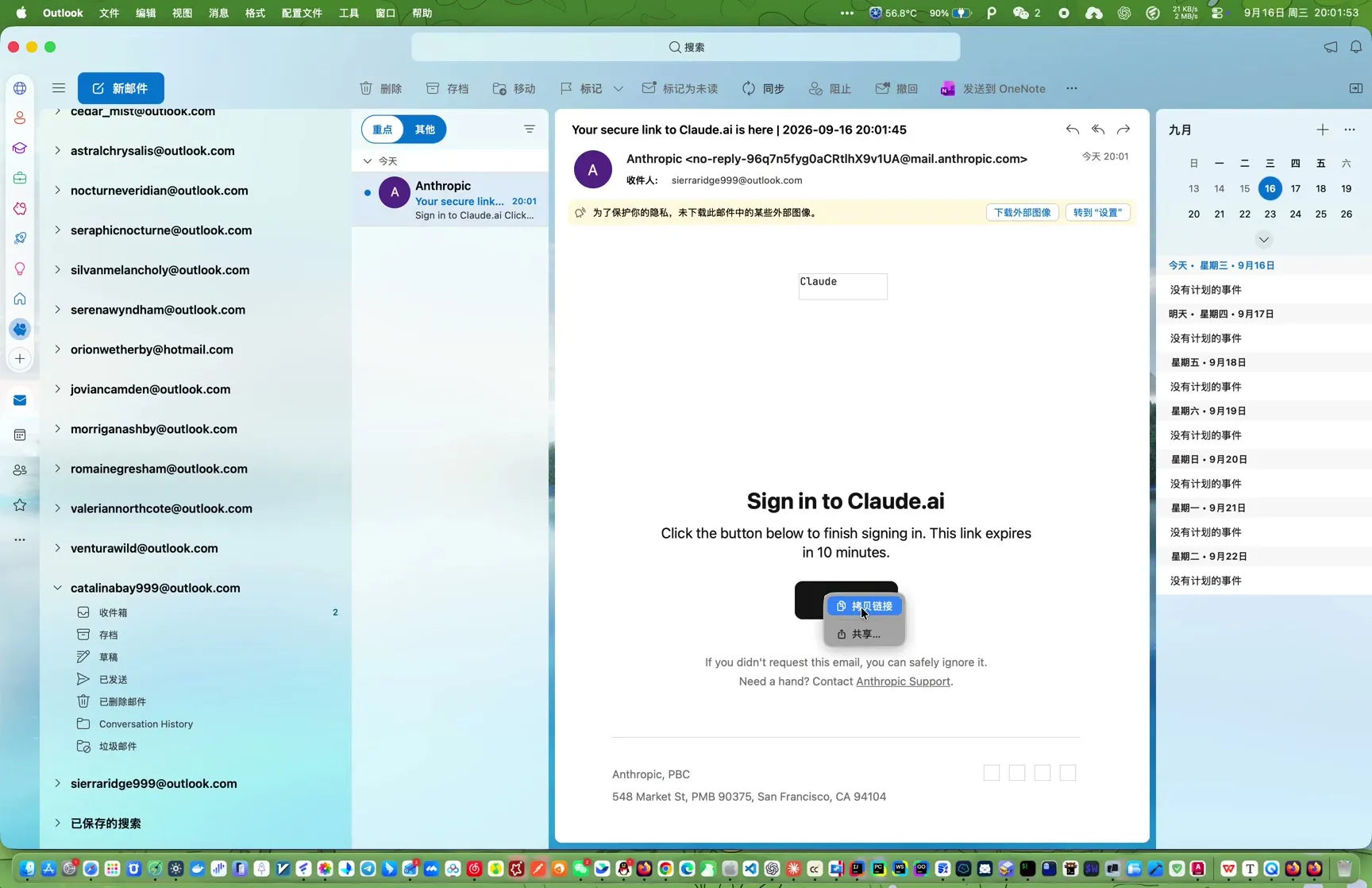Image resolution: width=1372 pixels, height=888 pixels.
Task: Reply all using the double arrow icon
Action: coord(1098,129)
